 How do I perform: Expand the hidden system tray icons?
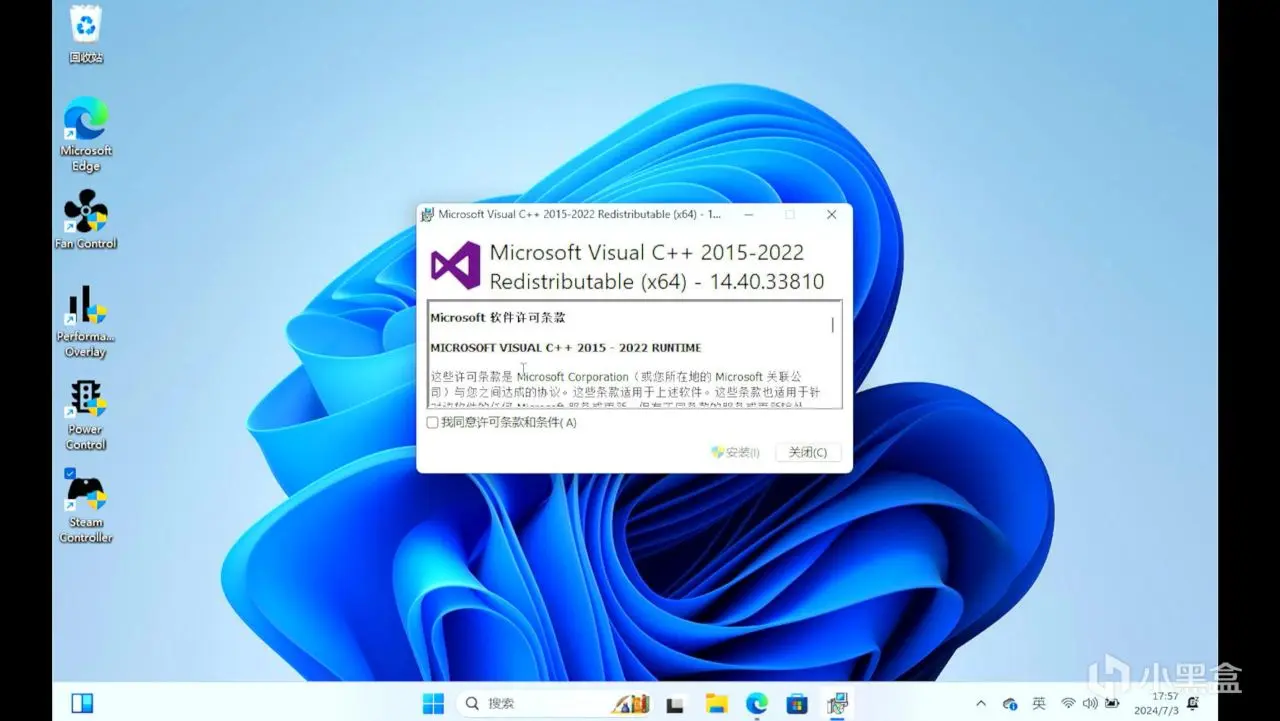click(980, 704)
